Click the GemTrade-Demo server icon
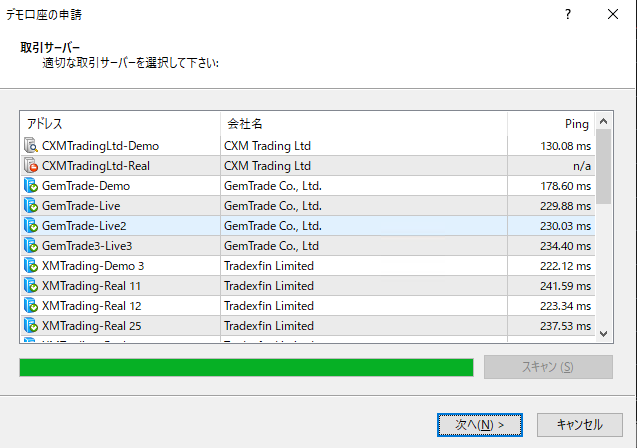Viewport: 637px width, 448px height. click(31, 185)
